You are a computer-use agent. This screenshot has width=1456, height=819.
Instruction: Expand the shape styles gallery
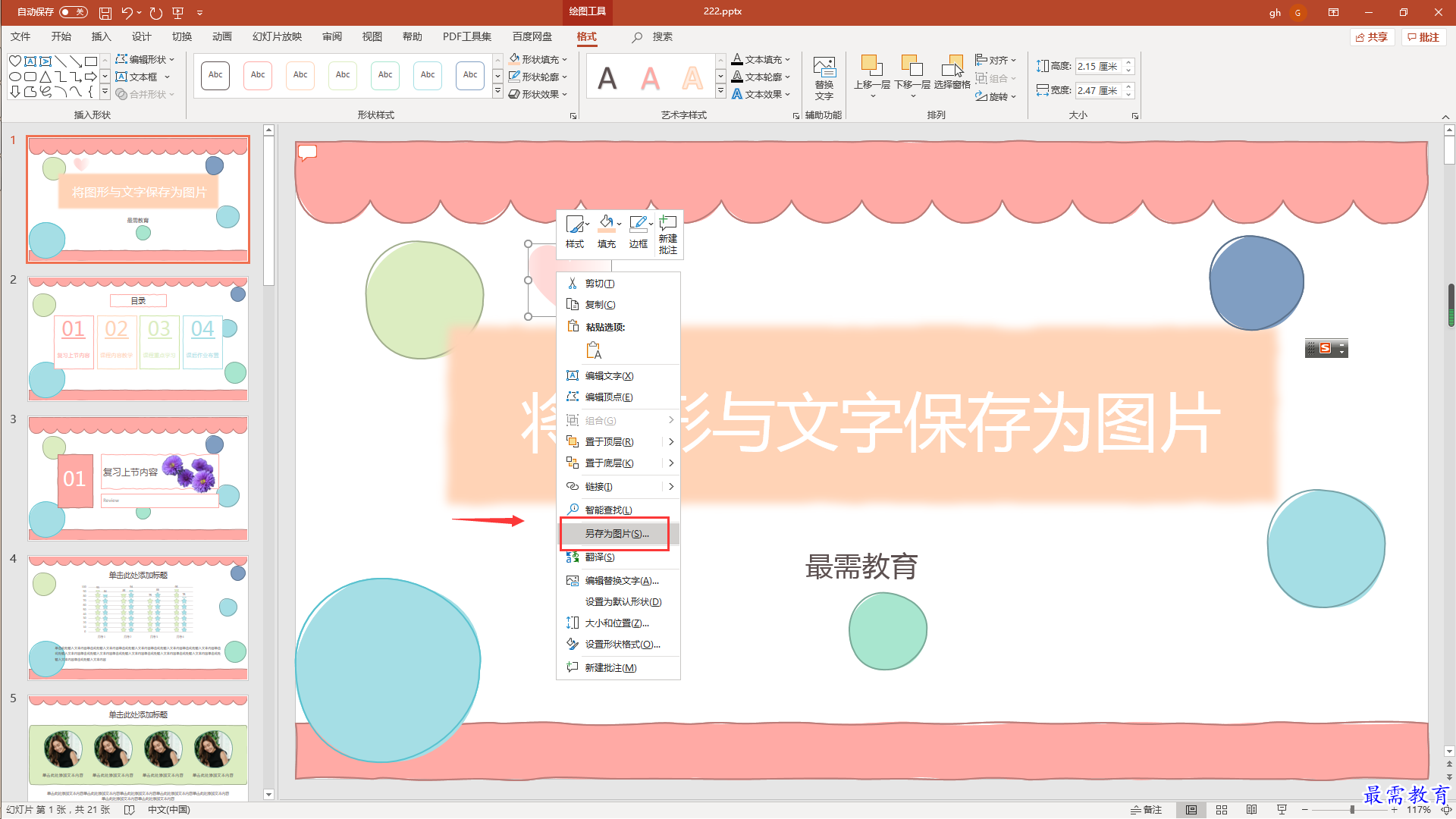(497, 92)
